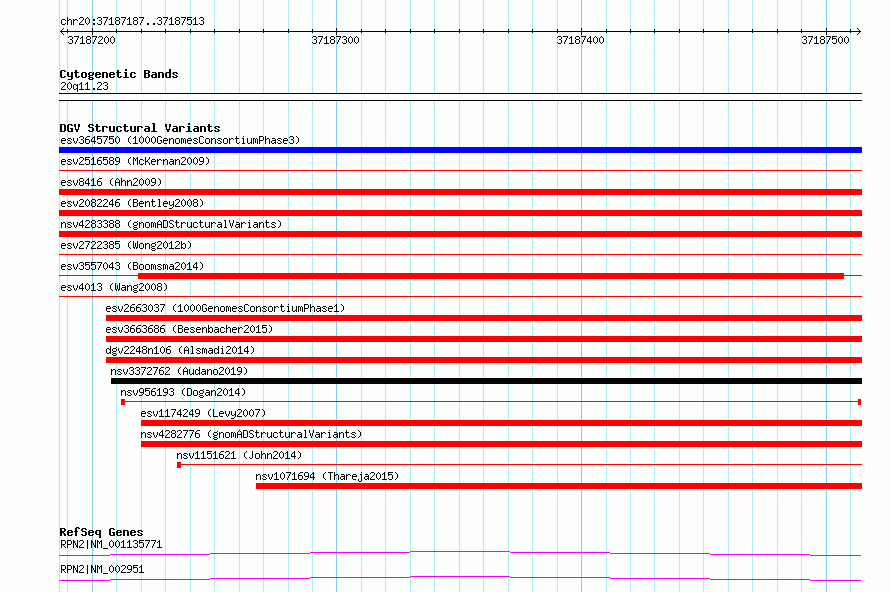The image size is (890, 592).
Task: Click the nsv4283388 (gnomADStructuralVariants) label
Action: pyautogui.click(x=171, y=224)
